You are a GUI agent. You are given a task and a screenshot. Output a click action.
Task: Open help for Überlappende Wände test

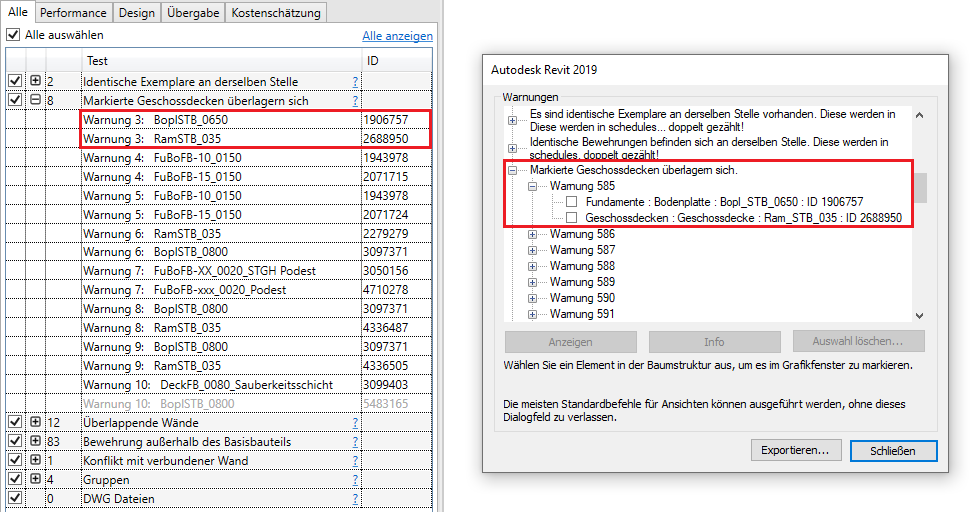point(354,423)
